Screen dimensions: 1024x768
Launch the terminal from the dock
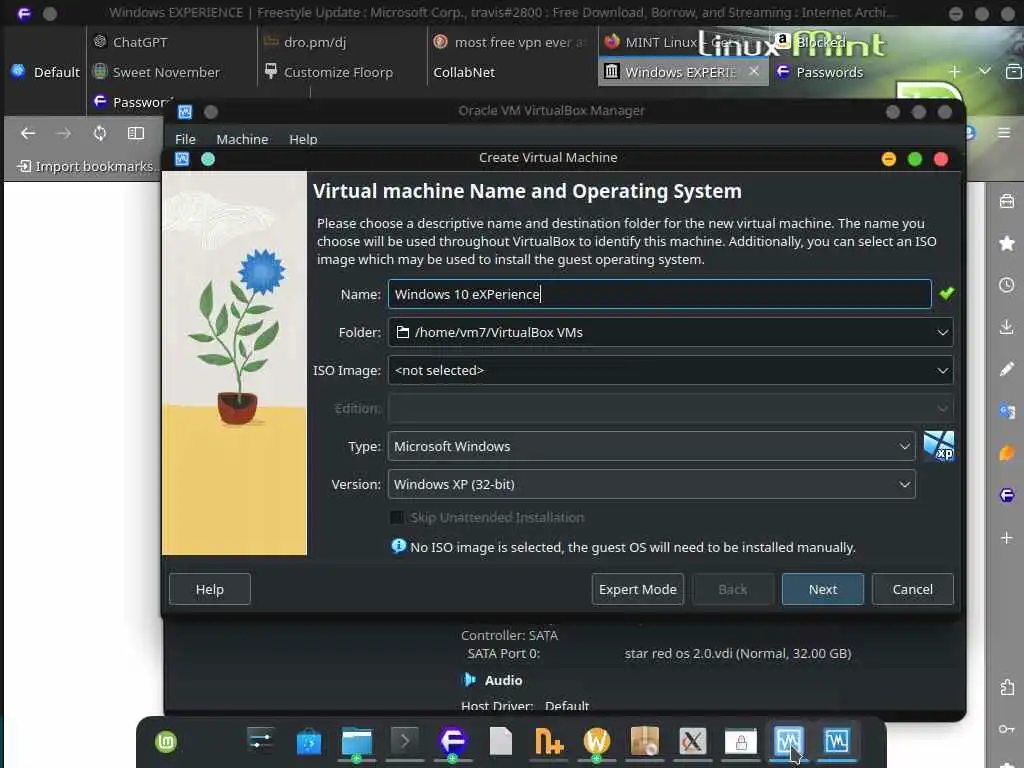(405, 741)
